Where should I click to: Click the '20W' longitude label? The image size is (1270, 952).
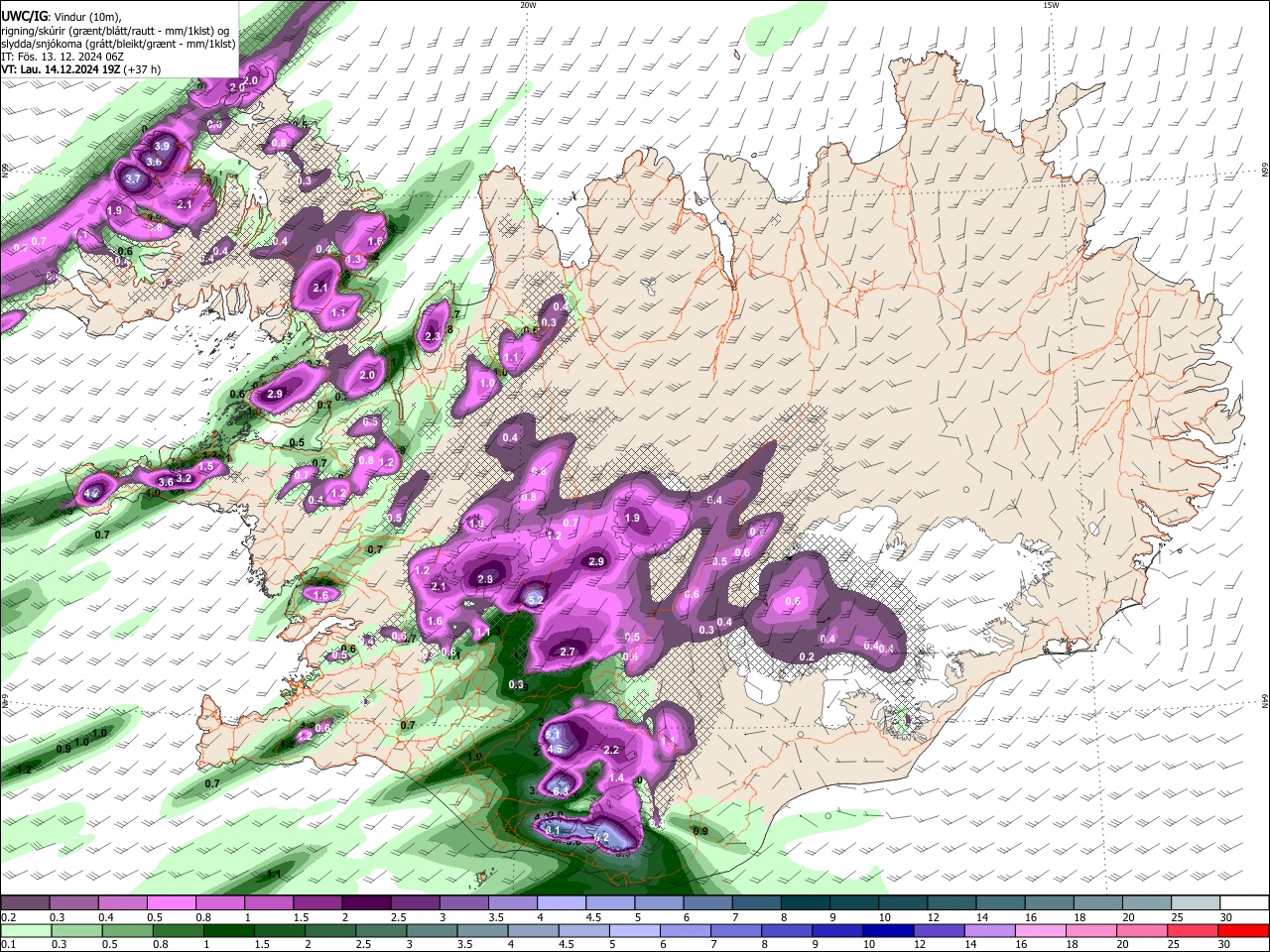pyautogui.click(x=528, y=5)
